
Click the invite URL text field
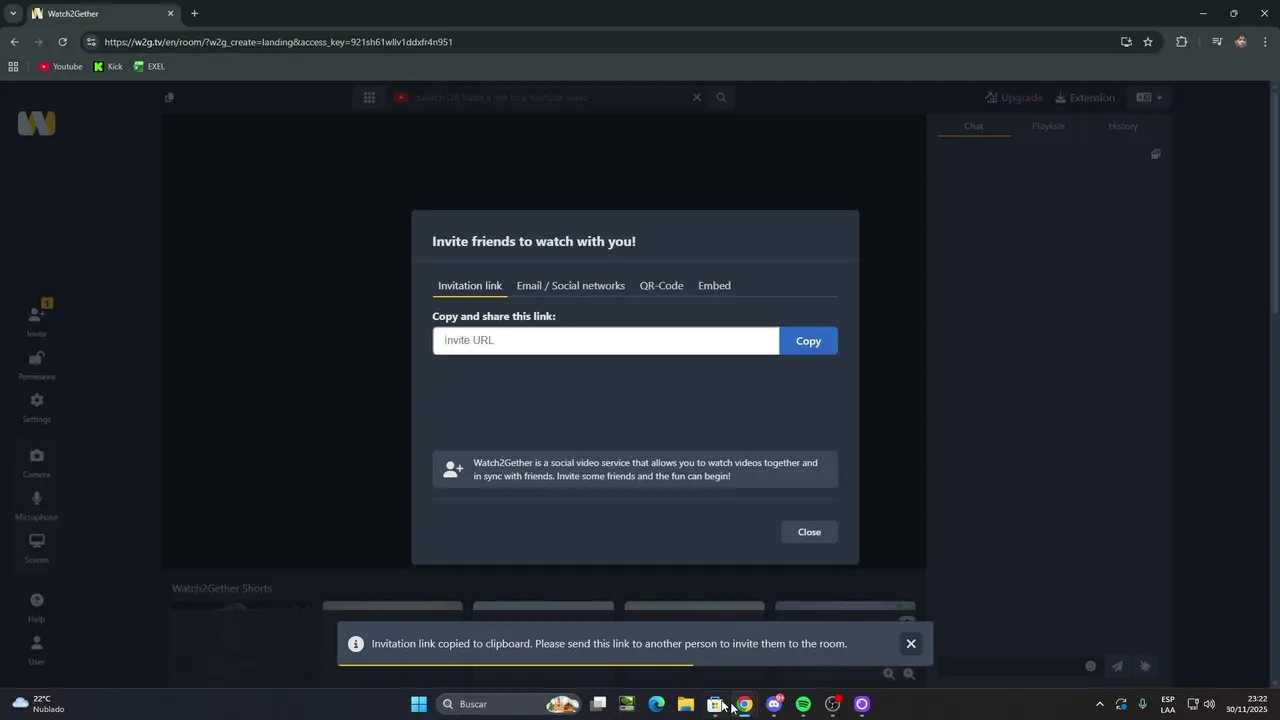(x=606, y=341)
